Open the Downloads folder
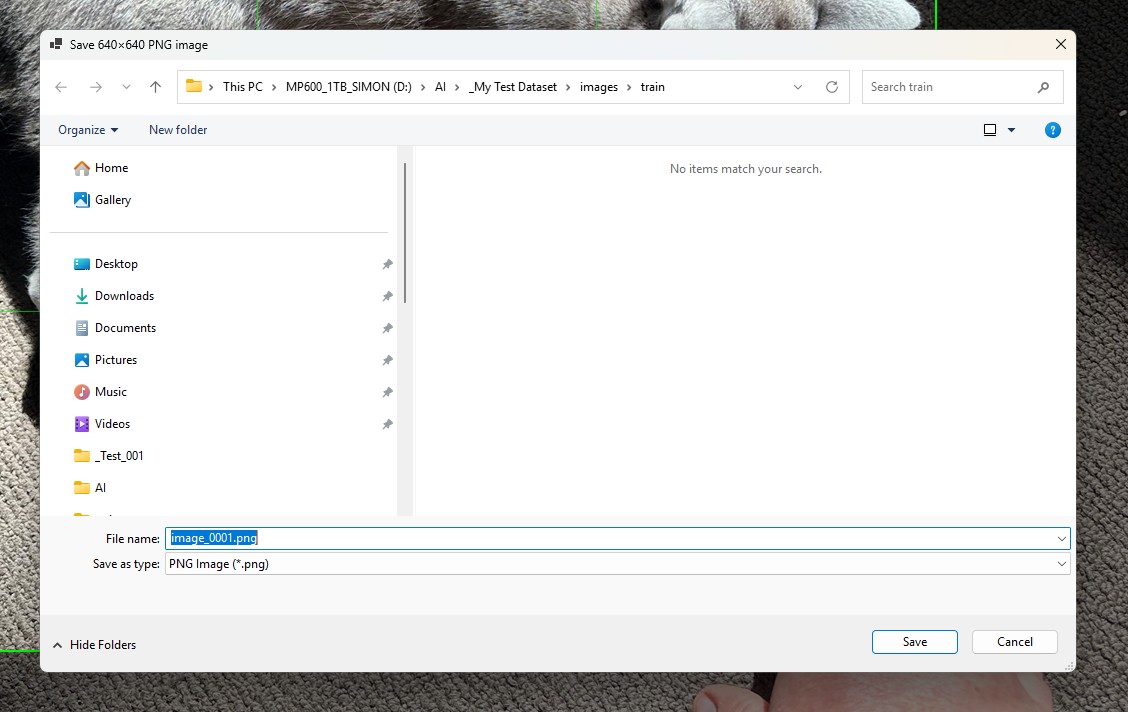 click(125, 295)
